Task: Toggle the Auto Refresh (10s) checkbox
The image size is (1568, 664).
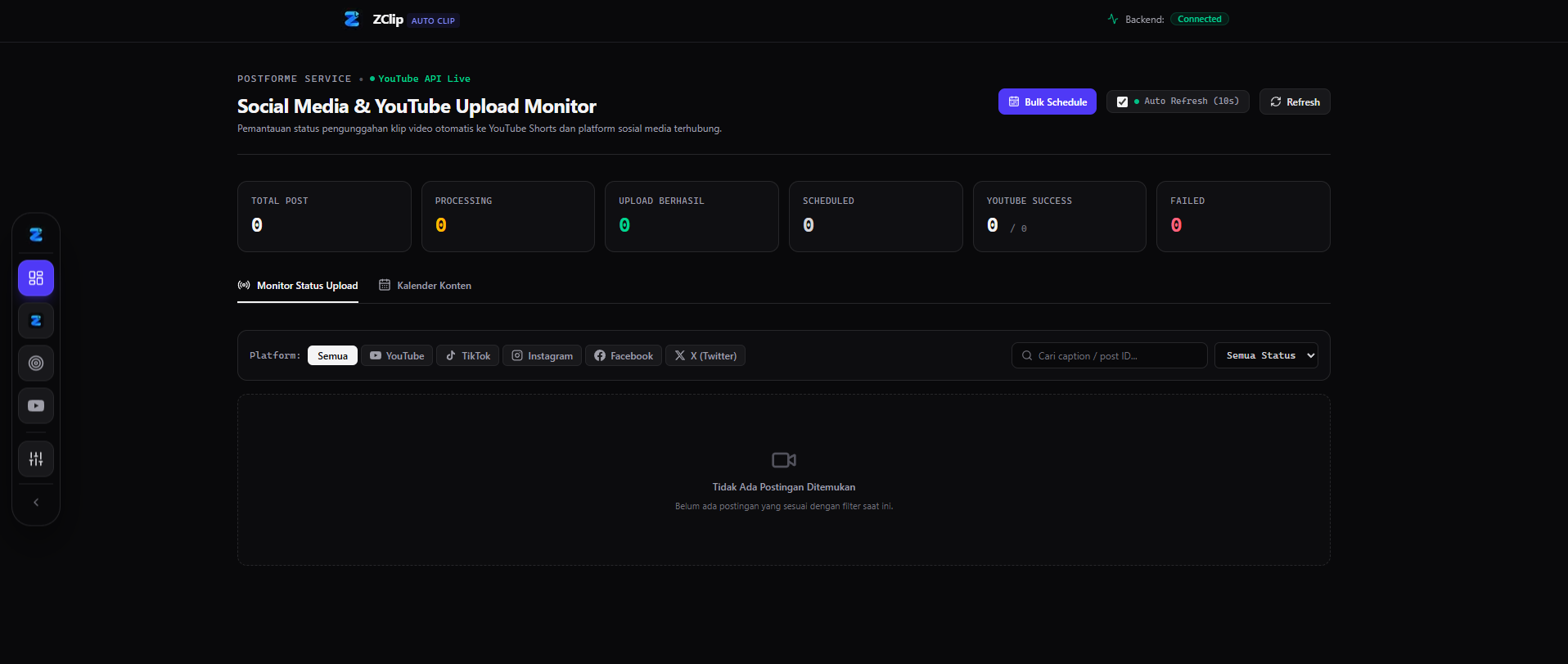Action: tap(1122, 102)
